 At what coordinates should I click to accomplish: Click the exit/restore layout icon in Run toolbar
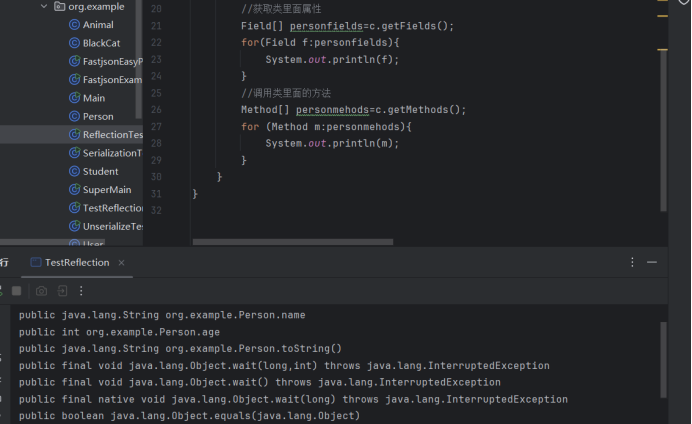pyautogui.click(x=62, y=291)
